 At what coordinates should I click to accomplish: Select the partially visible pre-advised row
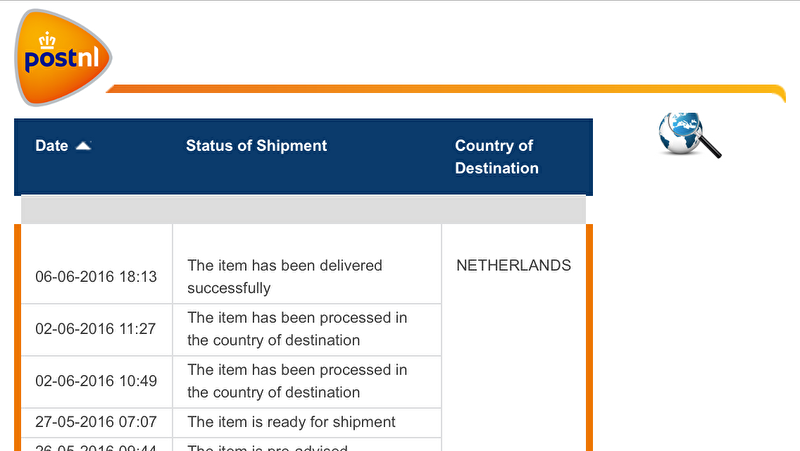click(x=231, y=445)
